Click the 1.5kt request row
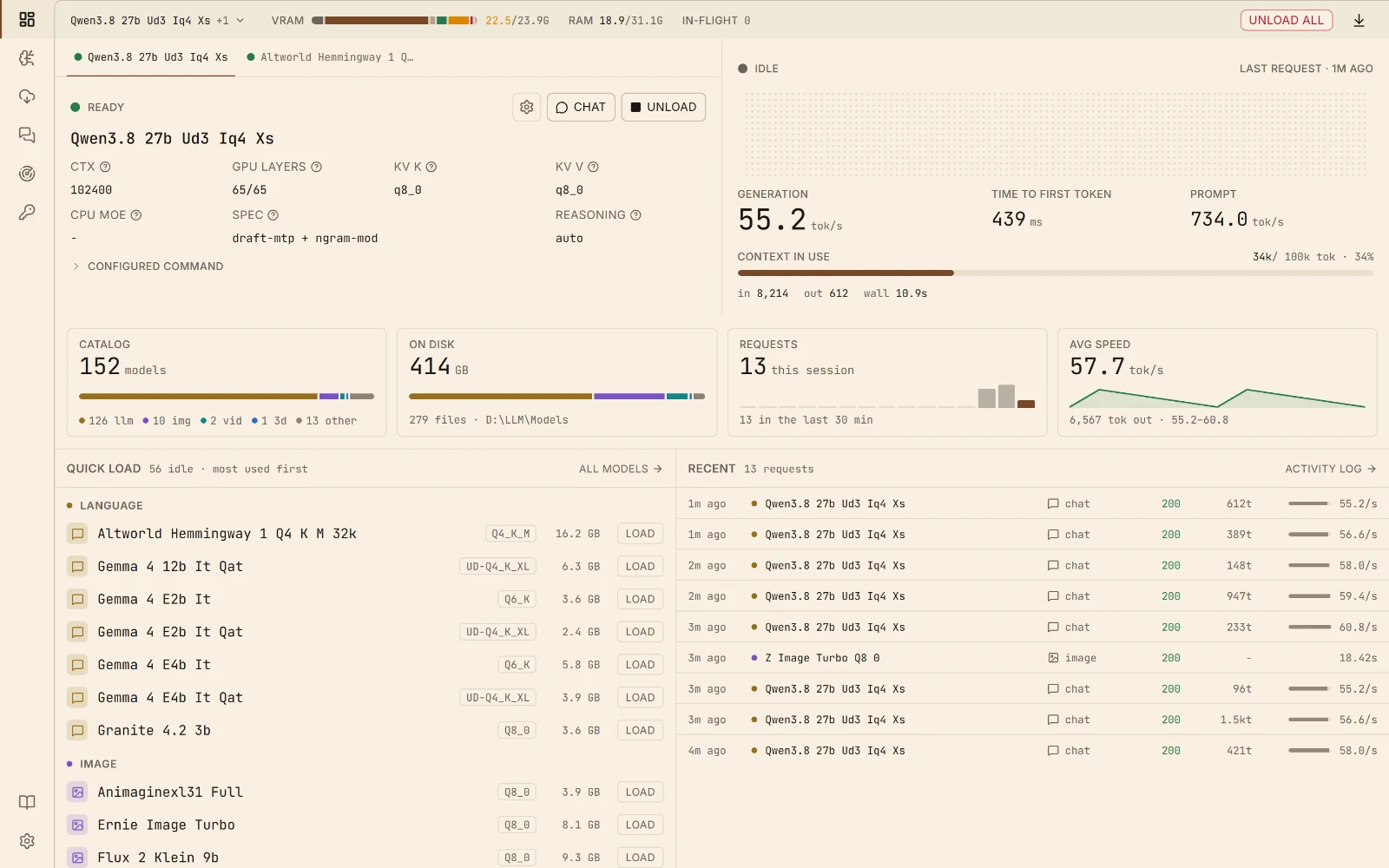 (1032, 720)
